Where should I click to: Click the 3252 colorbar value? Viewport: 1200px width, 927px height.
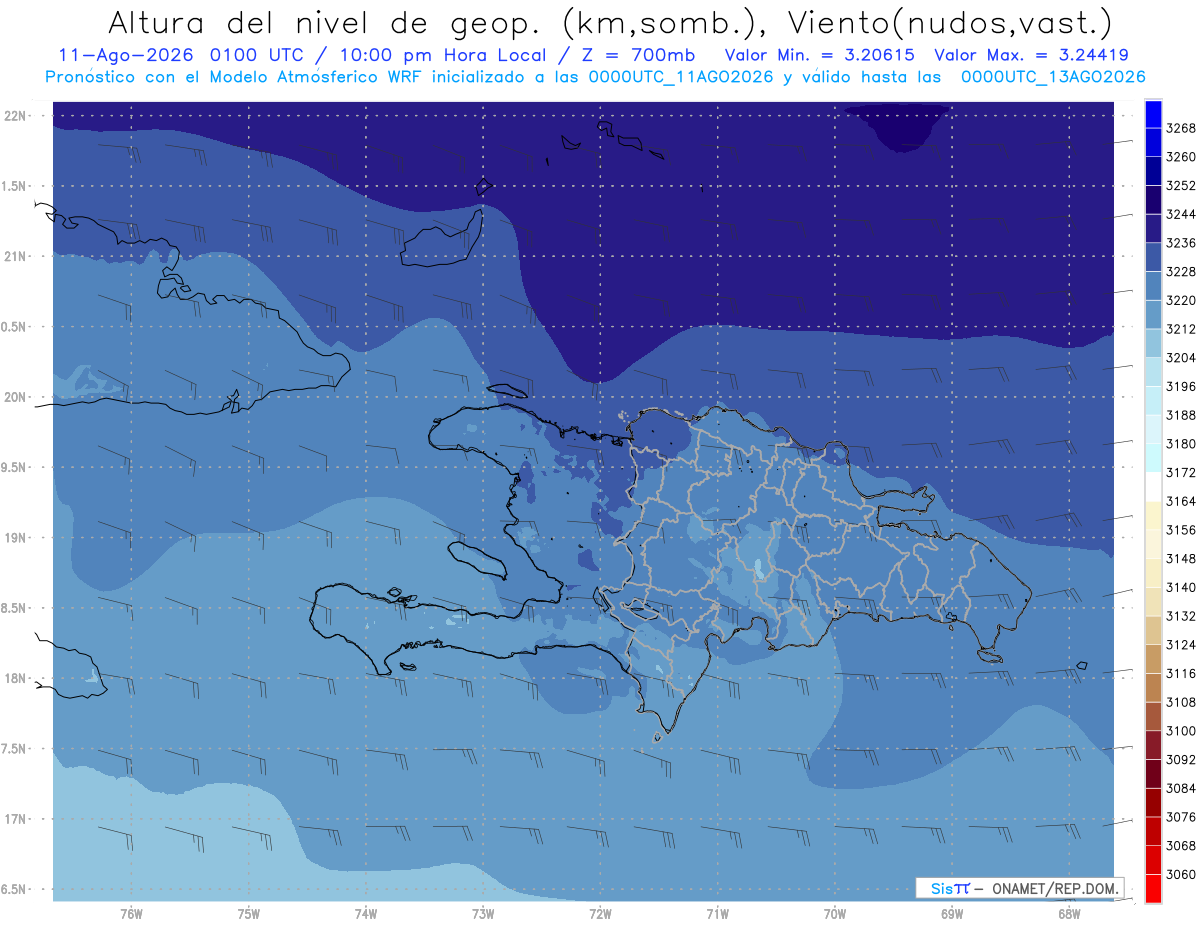[x=1181, y=186]
